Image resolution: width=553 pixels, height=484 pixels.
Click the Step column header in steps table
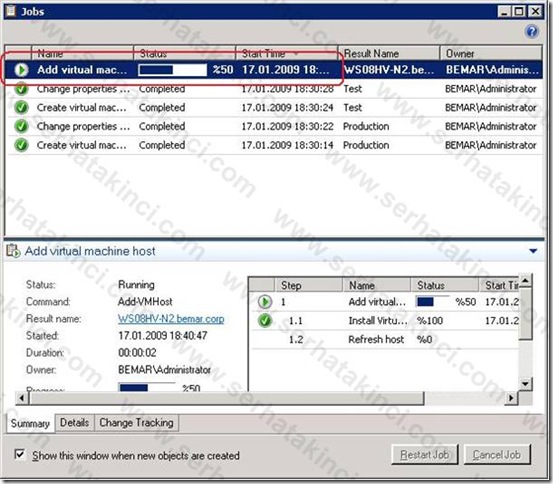coord(309,285)
